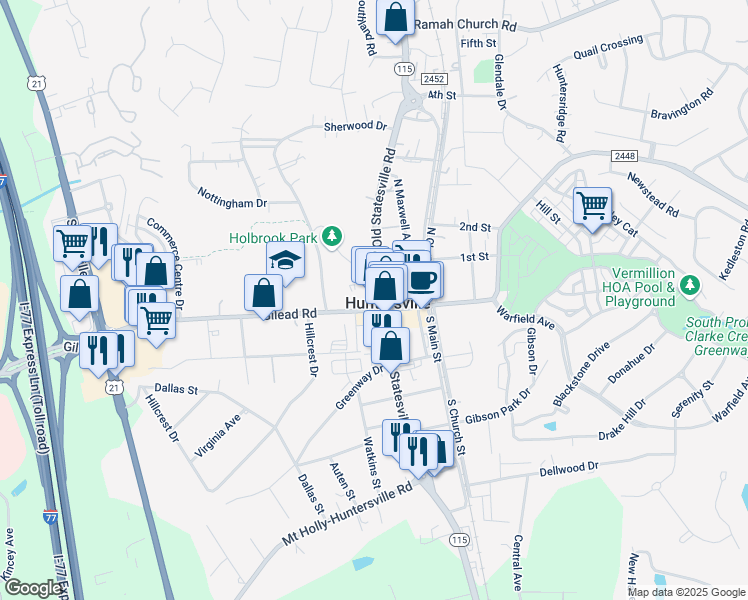
Task: Click the Mt Holly-Huntersville Rd label
Action: 347,515
